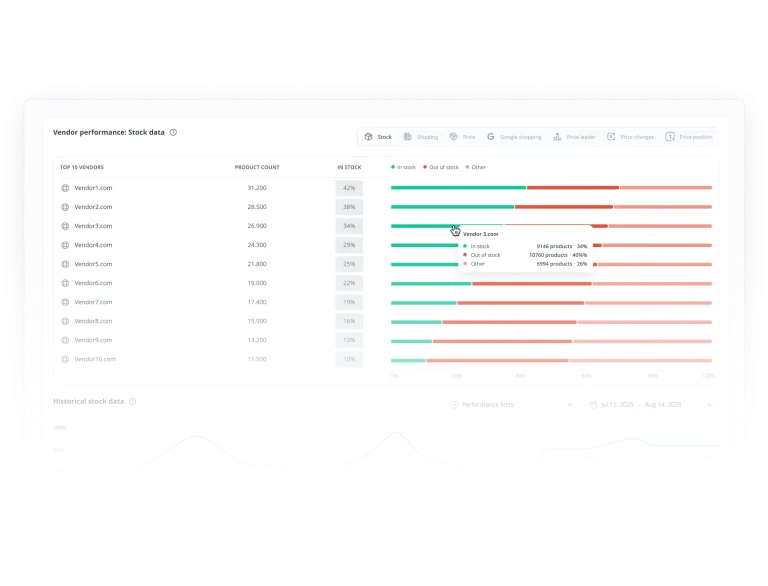
Task: Click product count 17.400
Action: click(x=257, y=302)
